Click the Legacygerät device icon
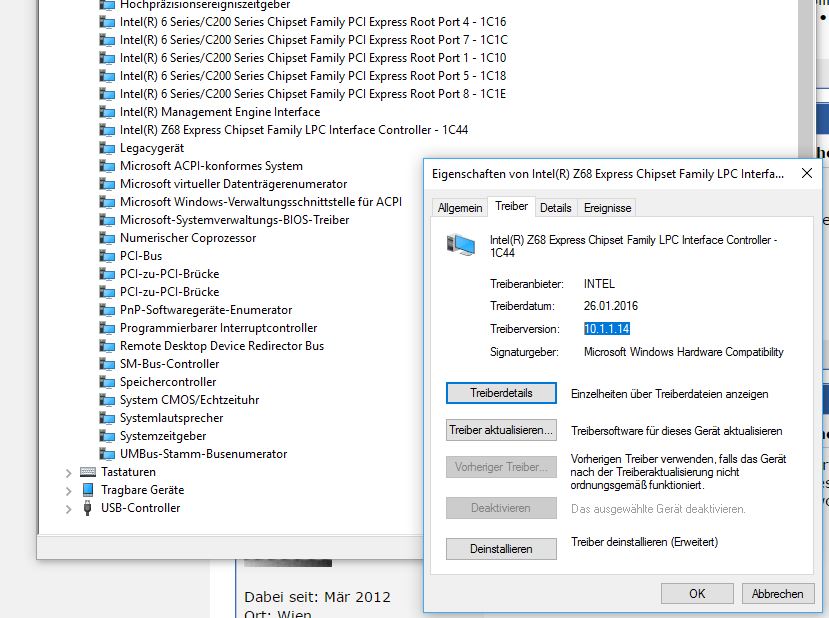 click(107, 148)
